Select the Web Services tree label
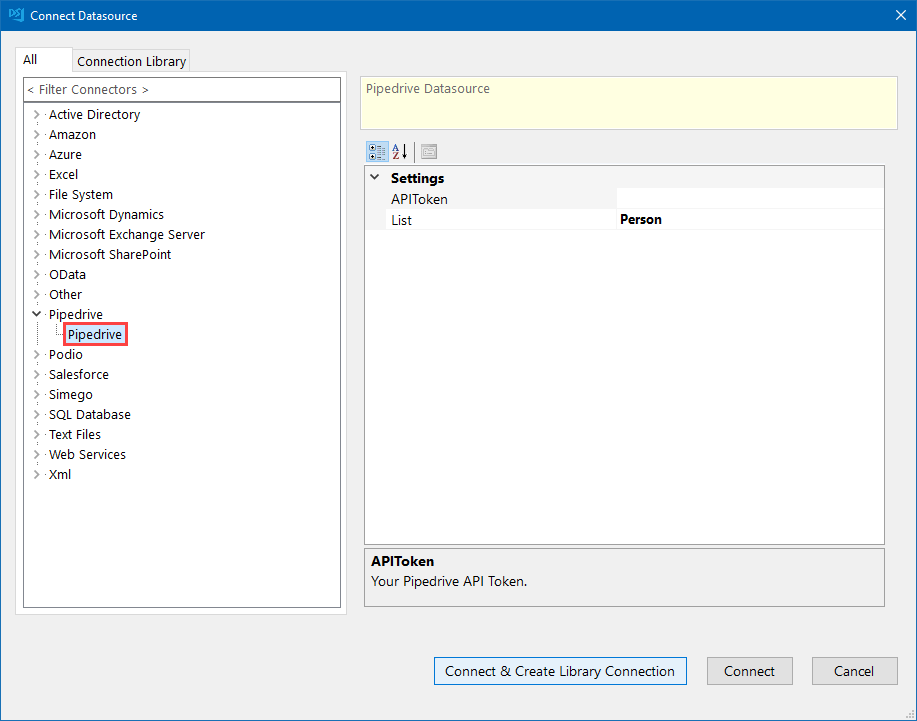 88,454
